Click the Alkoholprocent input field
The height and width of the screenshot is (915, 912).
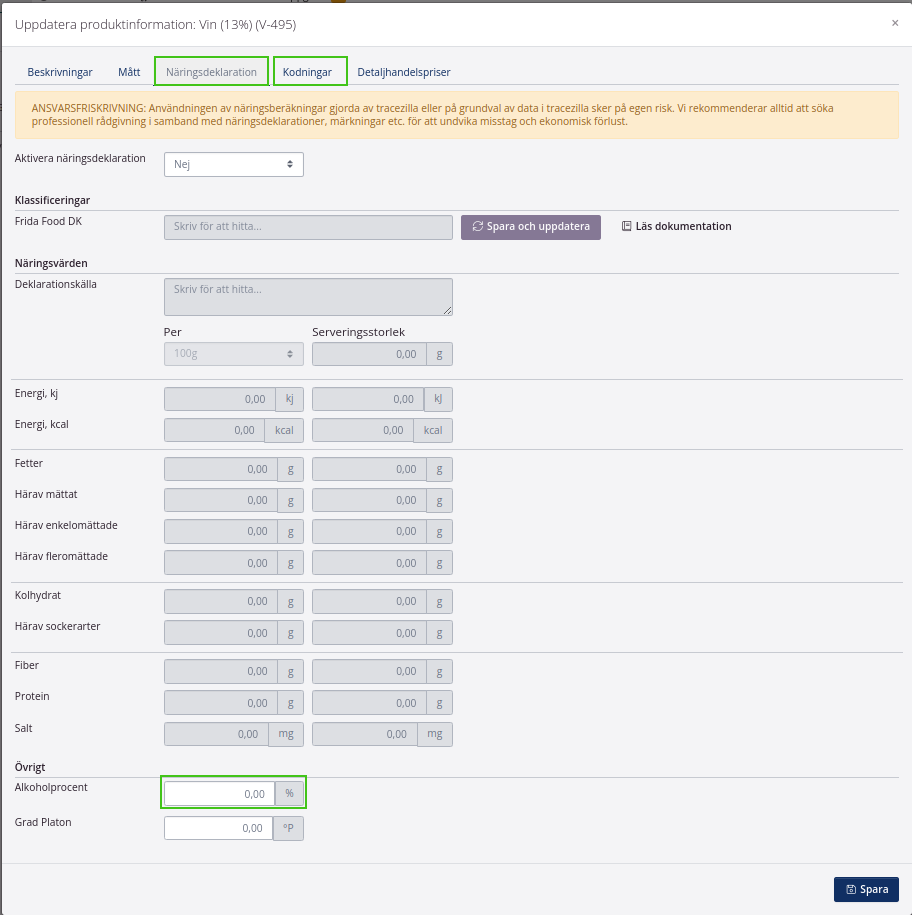click(x=219, y=794)
